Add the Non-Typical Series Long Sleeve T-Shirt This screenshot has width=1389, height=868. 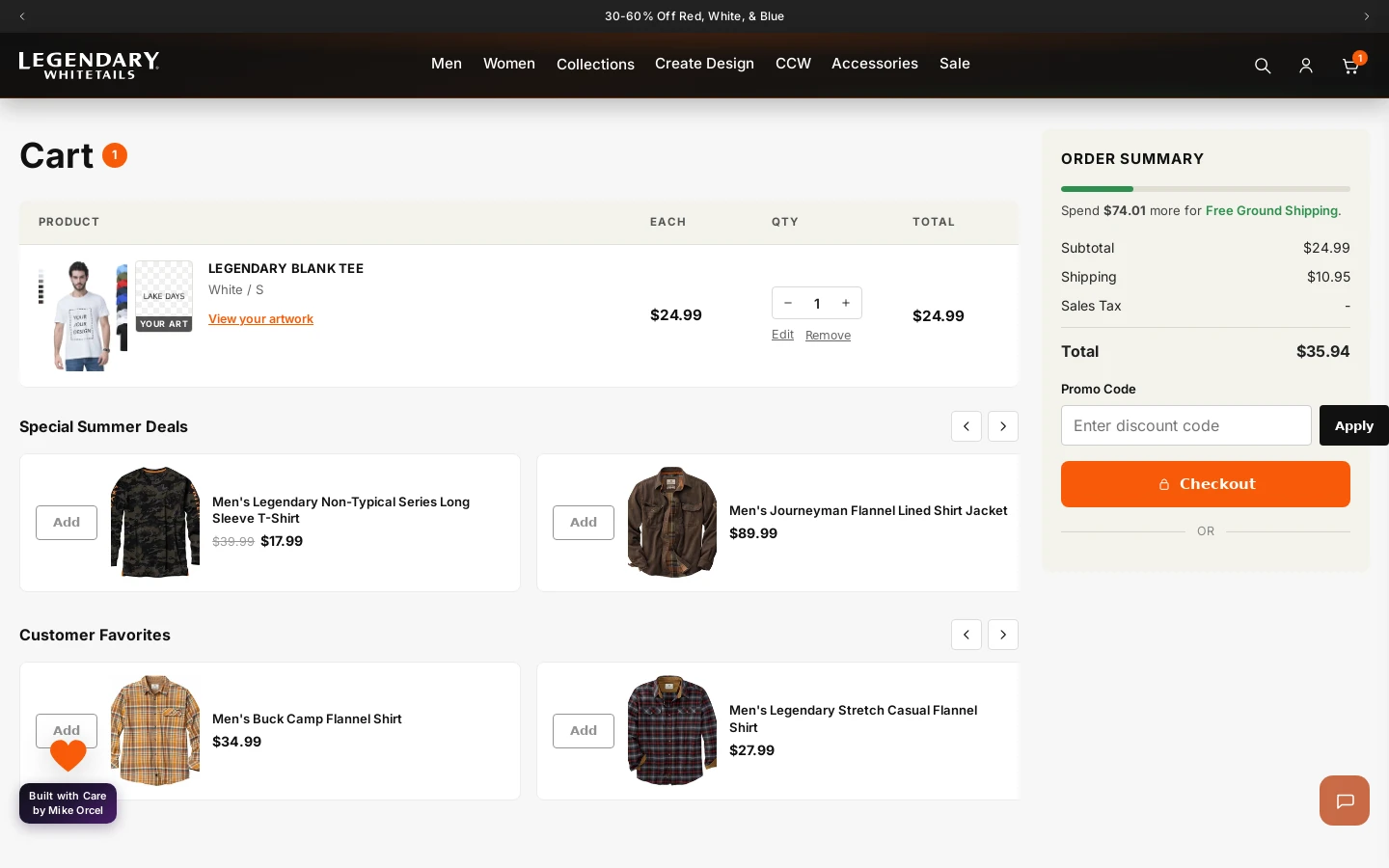coord(67,523)
